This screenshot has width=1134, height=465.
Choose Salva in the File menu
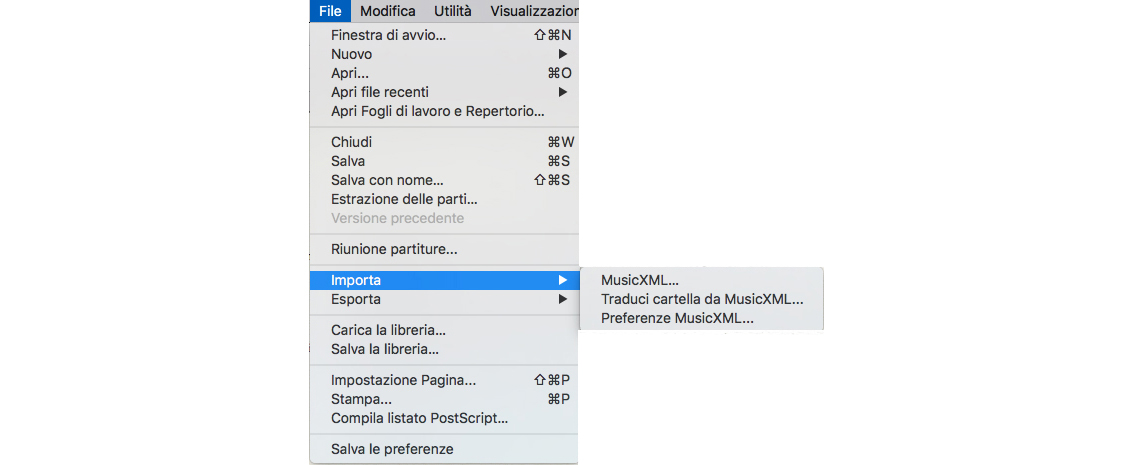348,161
